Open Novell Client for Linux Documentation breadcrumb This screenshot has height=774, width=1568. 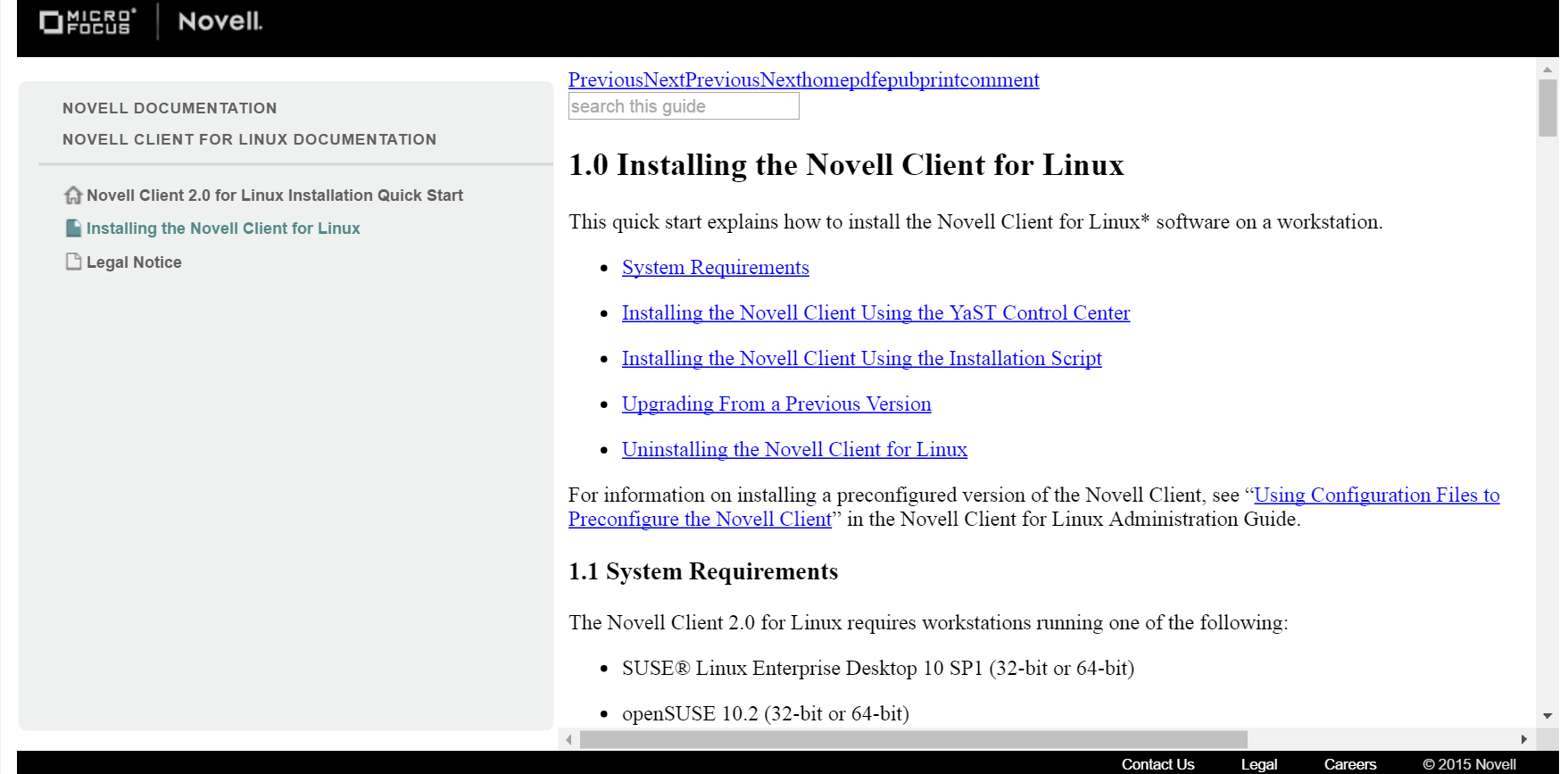(249, 139)
